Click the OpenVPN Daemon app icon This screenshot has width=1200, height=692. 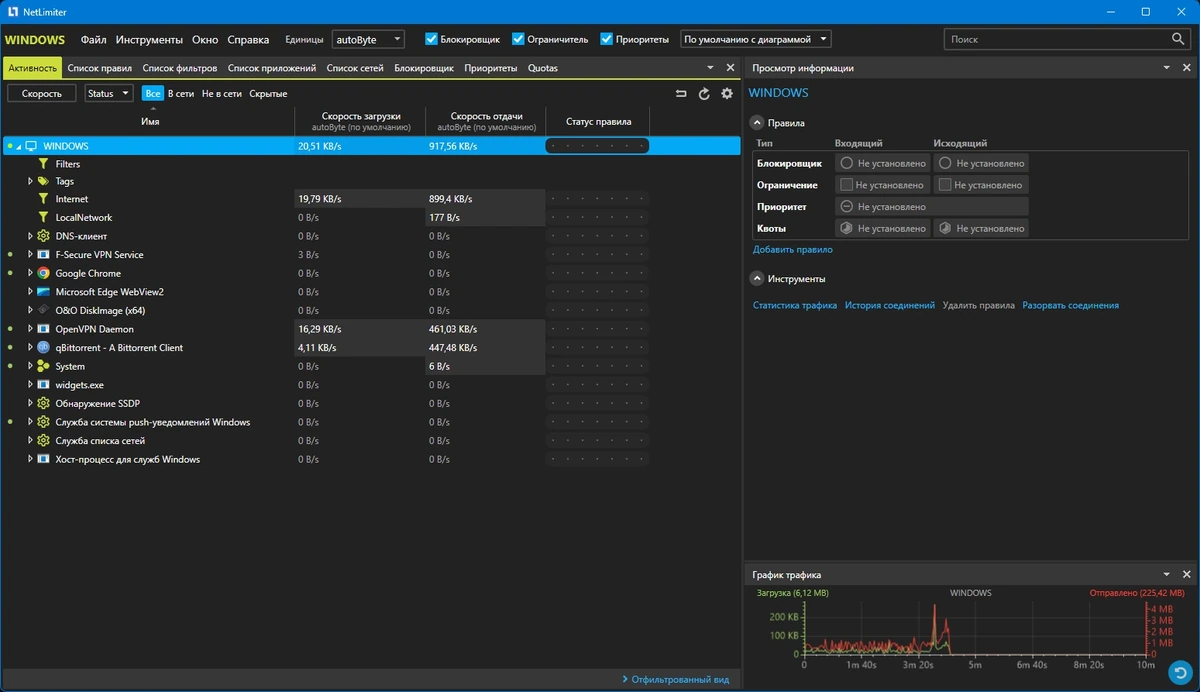point(43,329)
